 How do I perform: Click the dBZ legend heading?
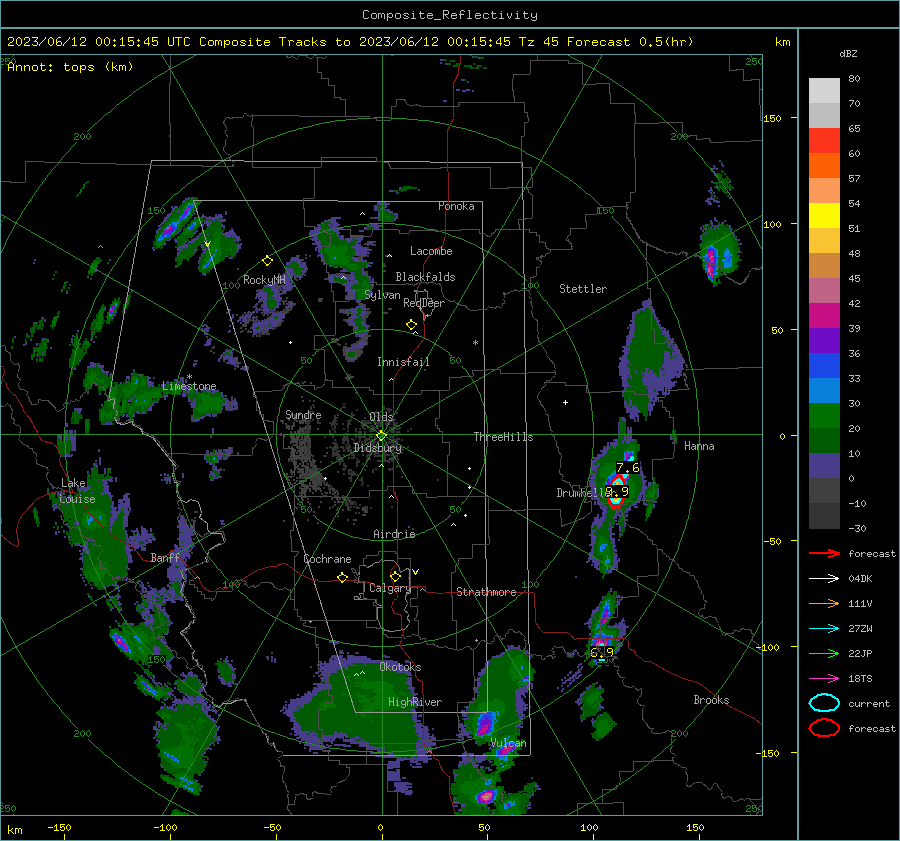pos(848,54)
